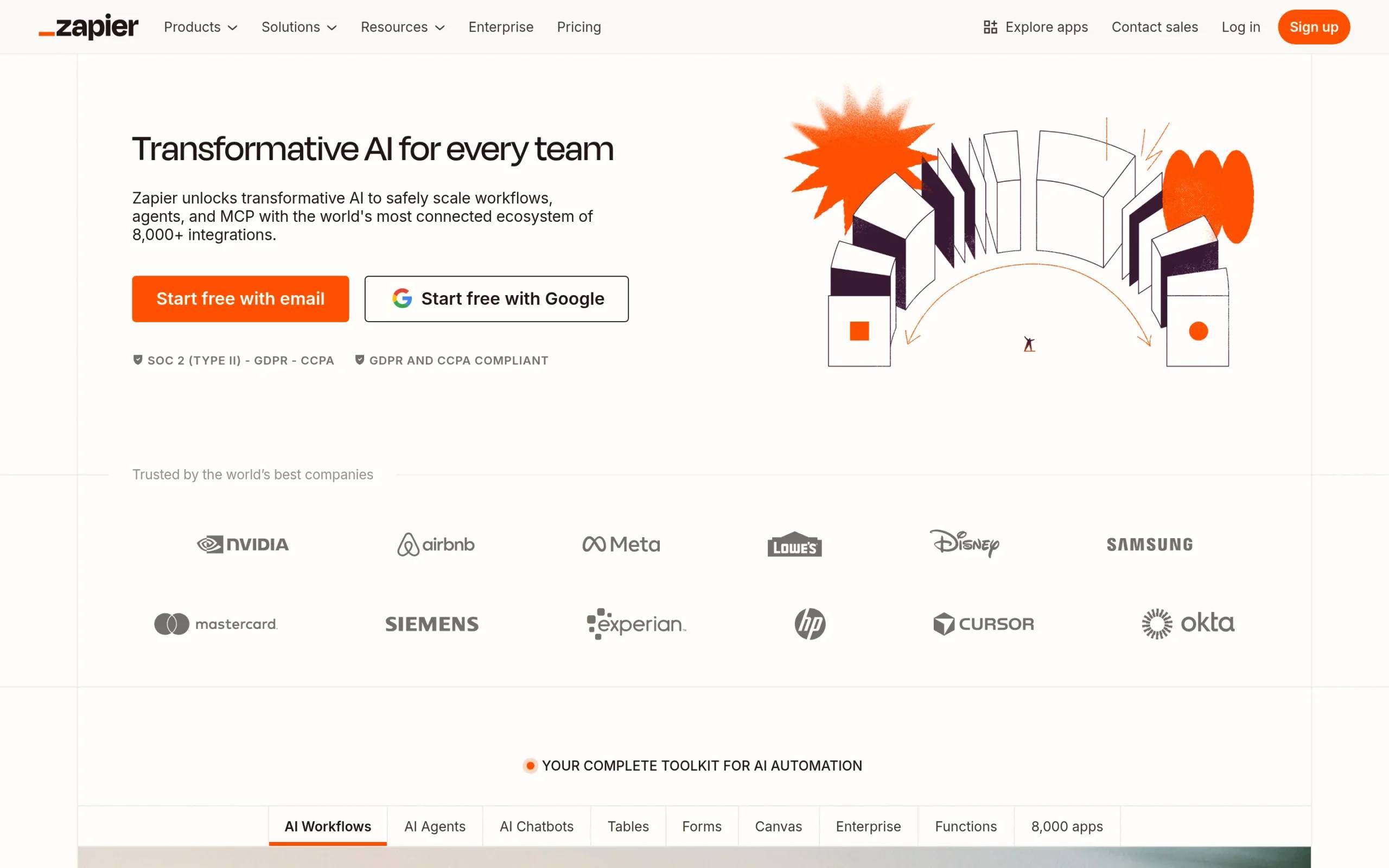1389x868 pixels.
Task: Open Explore apps from the navigation bar
Action: (1035, 27)
